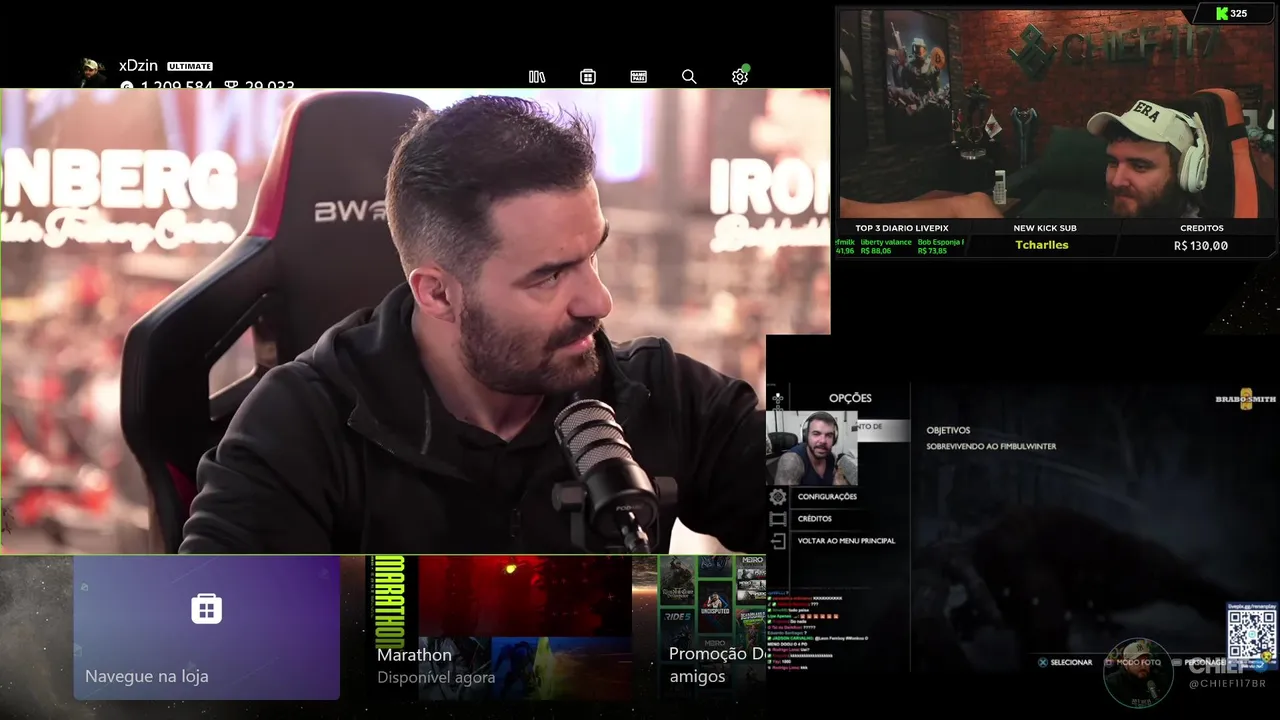1280x720 pixels.
Task: Click the Creditos R$ 130,00 amount
Action: 1201,245
